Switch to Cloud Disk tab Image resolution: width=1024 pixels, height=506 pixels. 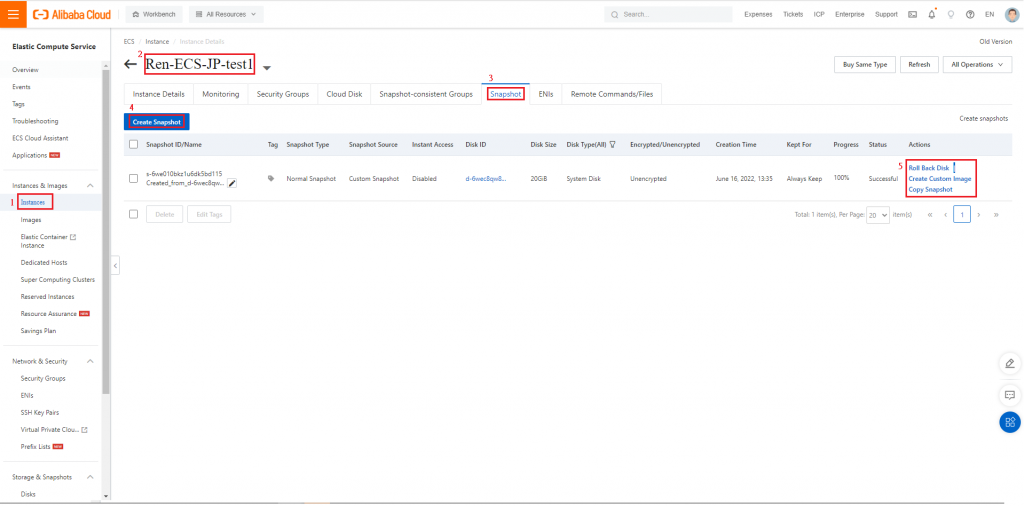tap(344, 94)
